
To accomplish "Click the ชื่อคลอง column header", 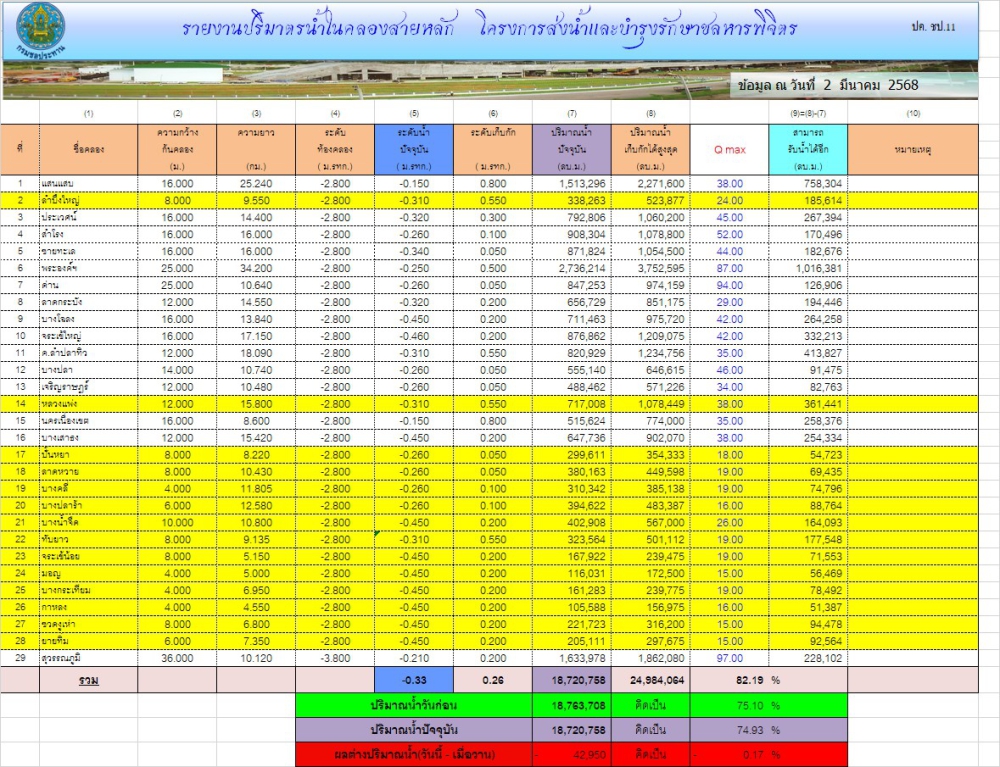I will tap(89, 149).
